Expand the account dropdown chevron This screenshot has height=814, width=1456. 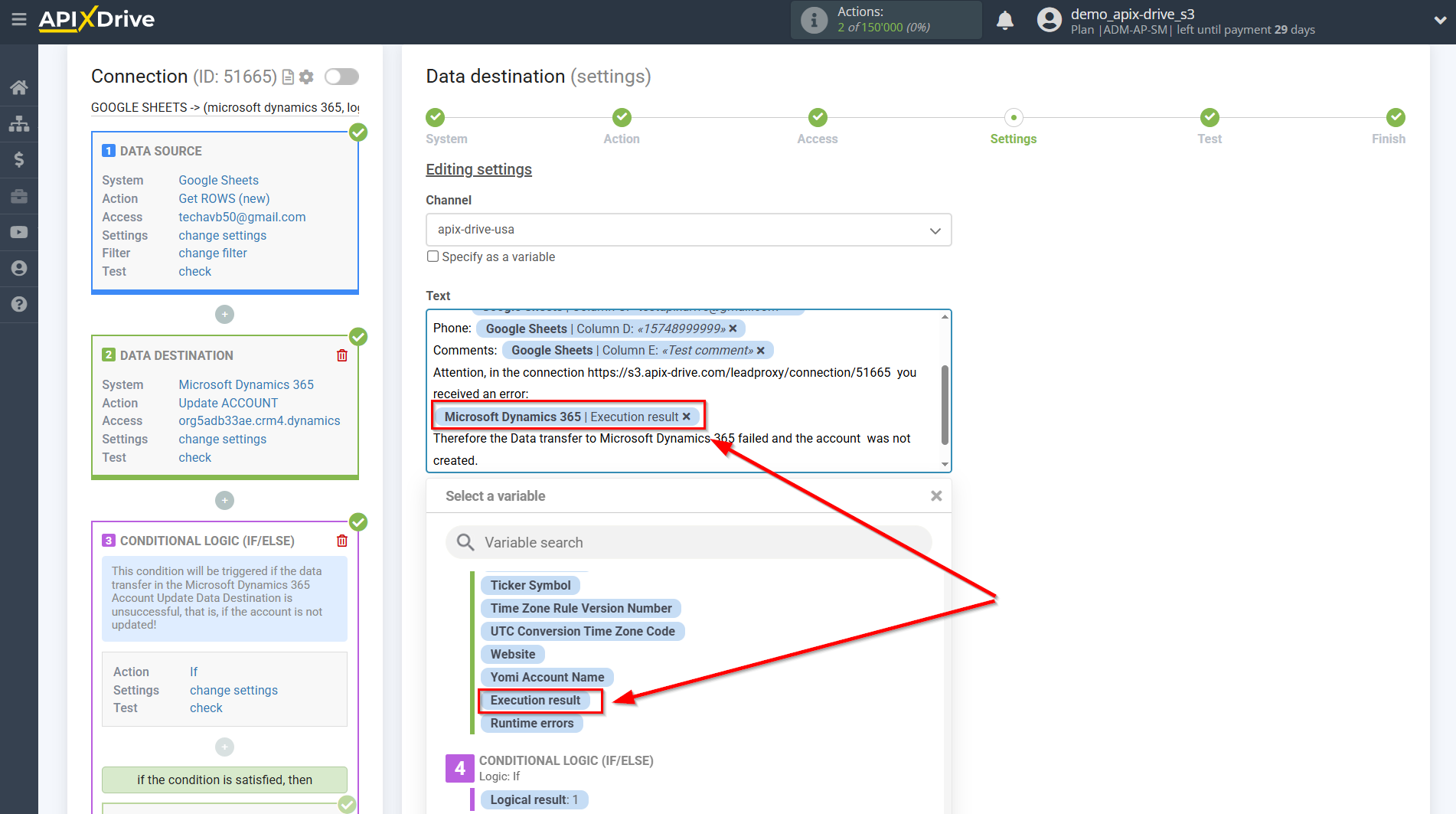pos(1440,21)
